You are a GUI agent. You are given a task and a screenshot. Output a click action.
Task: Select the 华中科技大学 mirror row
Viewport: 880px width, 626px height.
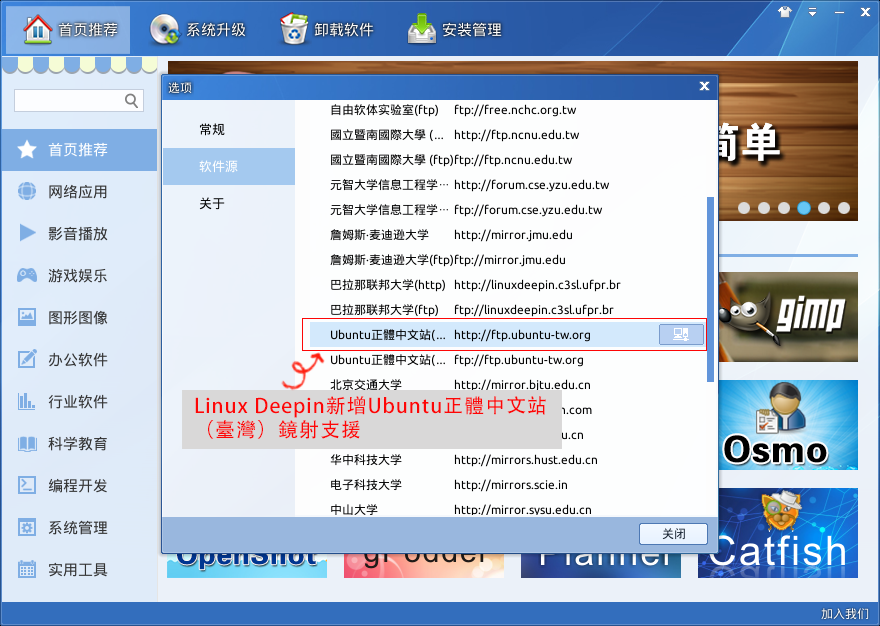tap(508, 460)
